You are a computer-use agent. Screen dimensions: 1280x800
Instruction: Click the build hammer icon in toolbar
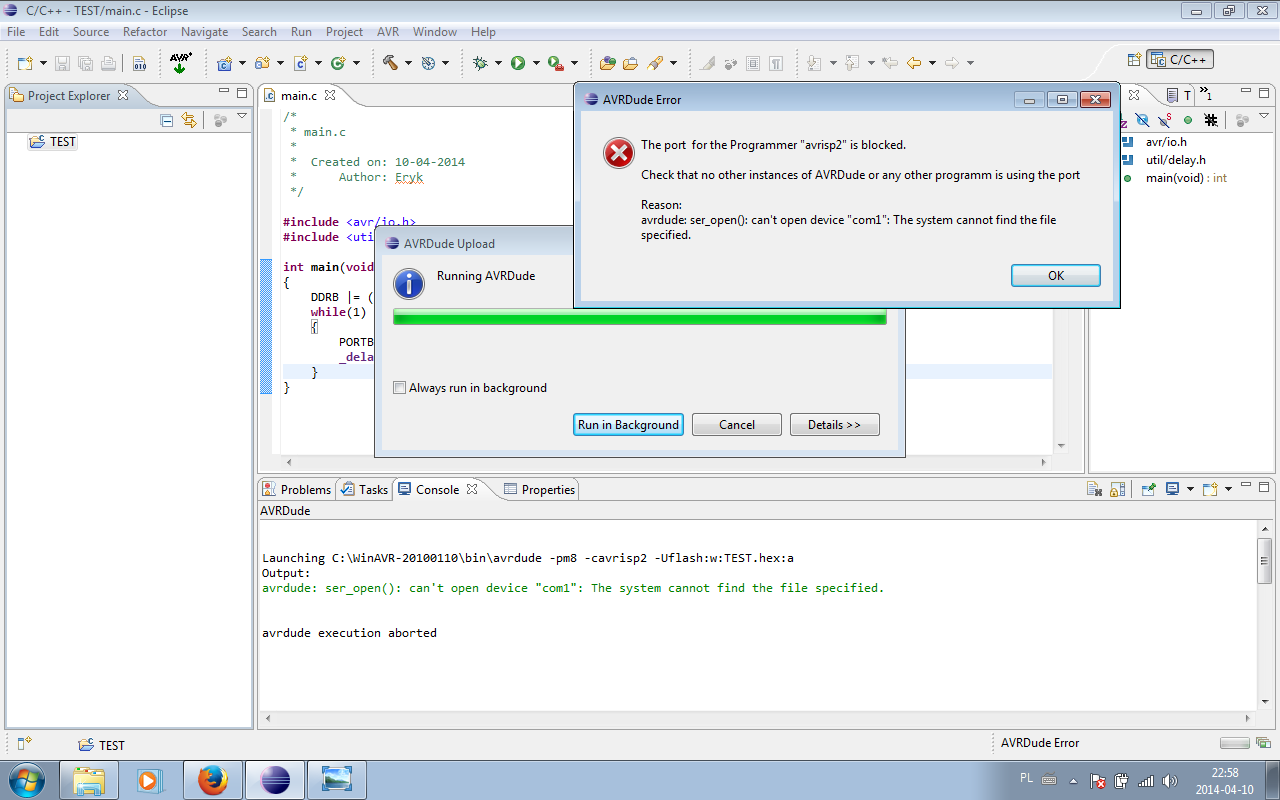390,63
